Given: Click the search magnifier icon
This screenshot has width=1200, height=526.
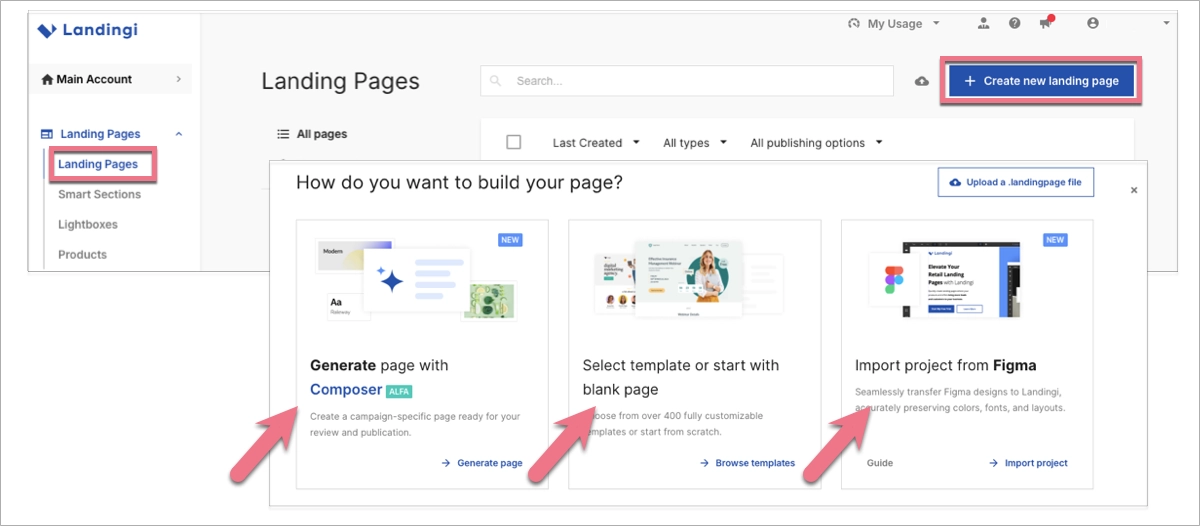Looking at the screenshot, I should [497, 81].
